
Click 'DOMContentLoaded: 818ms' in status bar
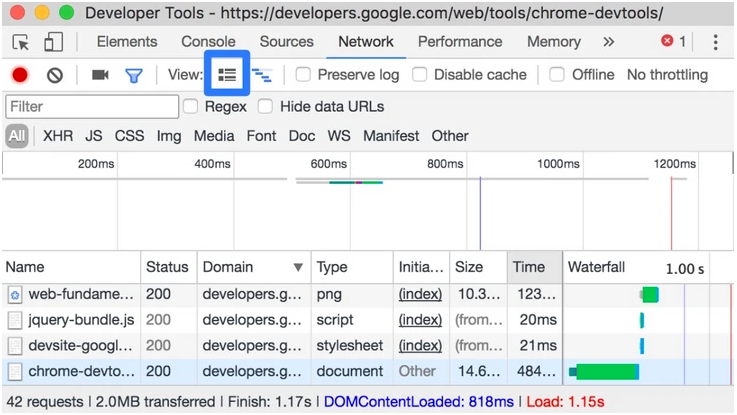419,402
